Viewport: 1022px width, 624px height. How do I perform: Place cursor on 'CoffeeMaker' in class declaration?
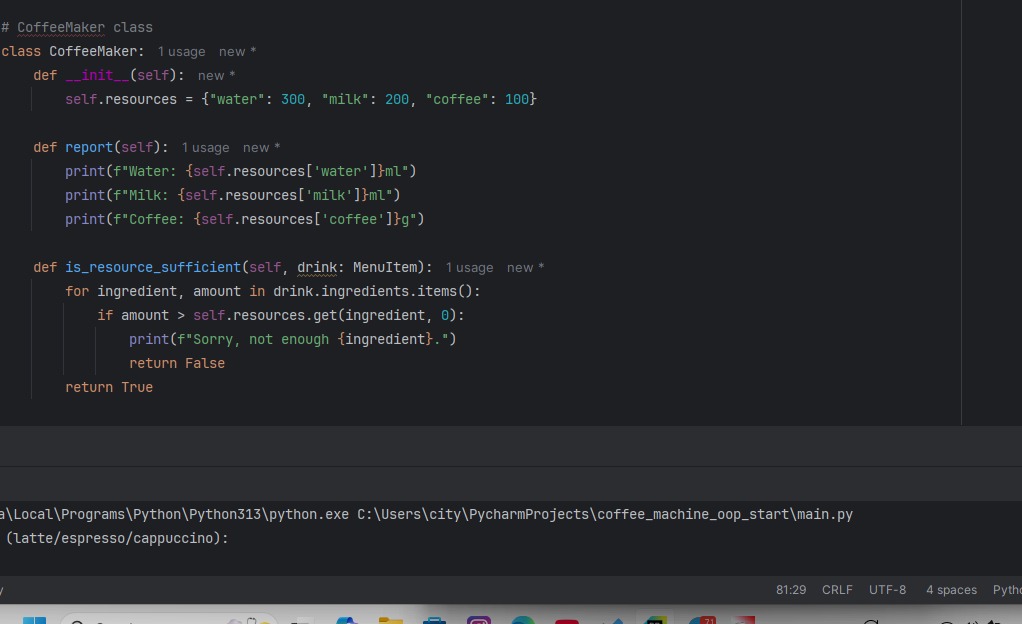(93, 52)
